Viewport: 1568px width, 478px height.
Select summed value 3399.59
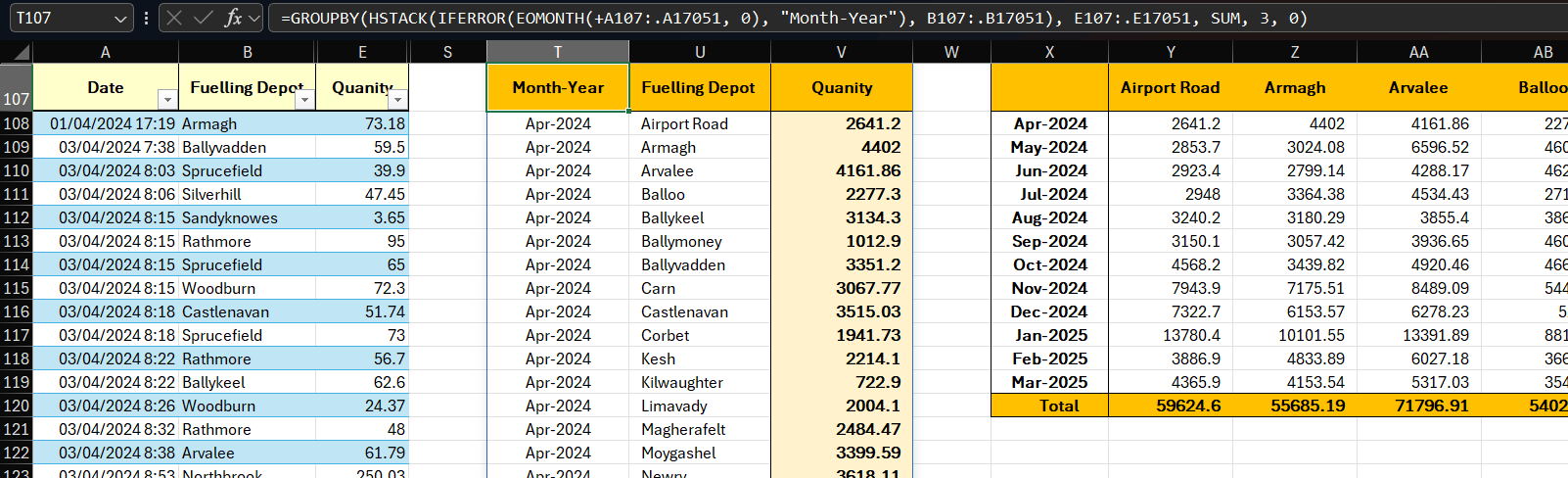coord(842,453)
